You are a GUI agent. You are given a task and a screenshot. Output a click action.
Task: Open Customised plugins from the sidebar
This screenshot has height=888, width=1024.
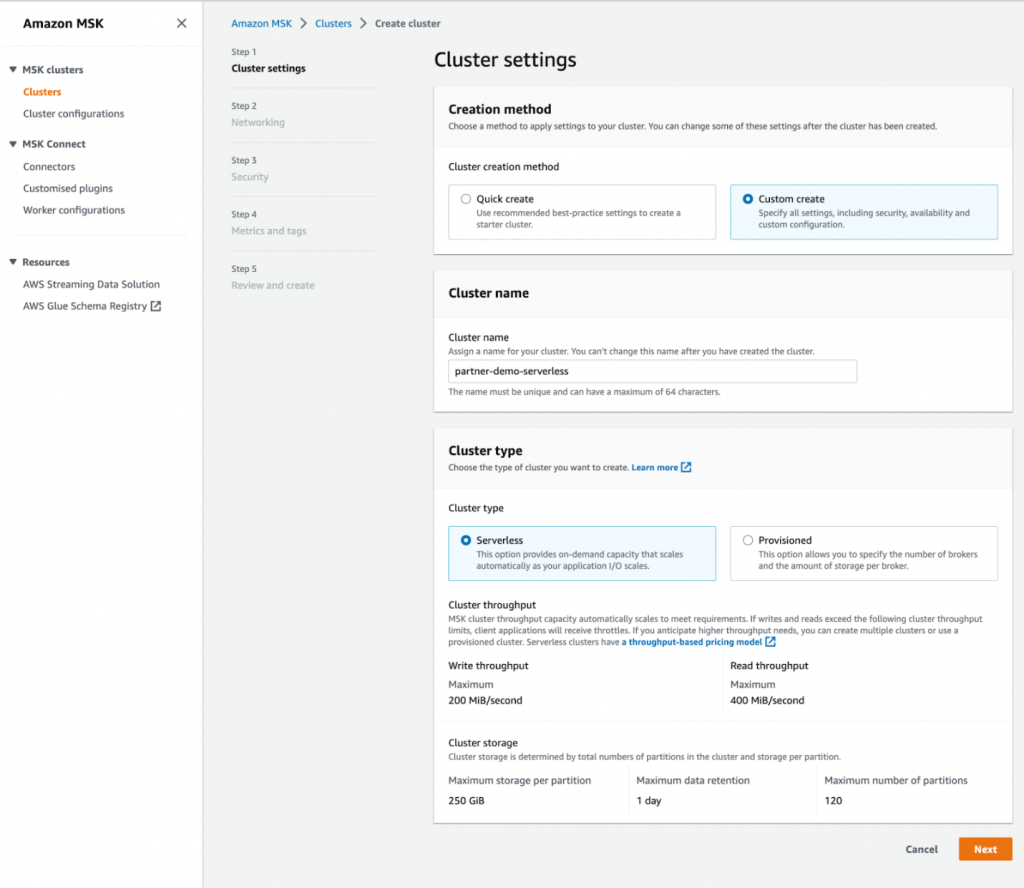(x=69, y=188)
